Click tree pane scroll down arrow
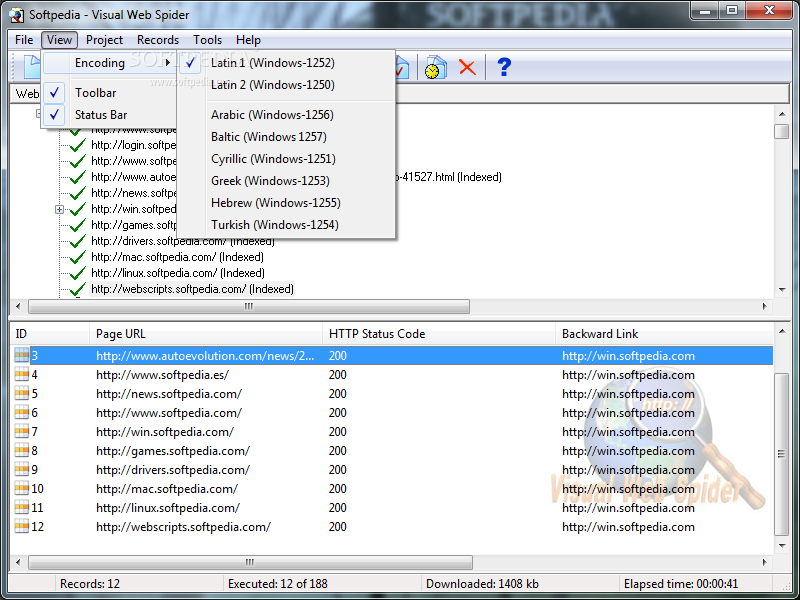800x600 pixels. 782,290
